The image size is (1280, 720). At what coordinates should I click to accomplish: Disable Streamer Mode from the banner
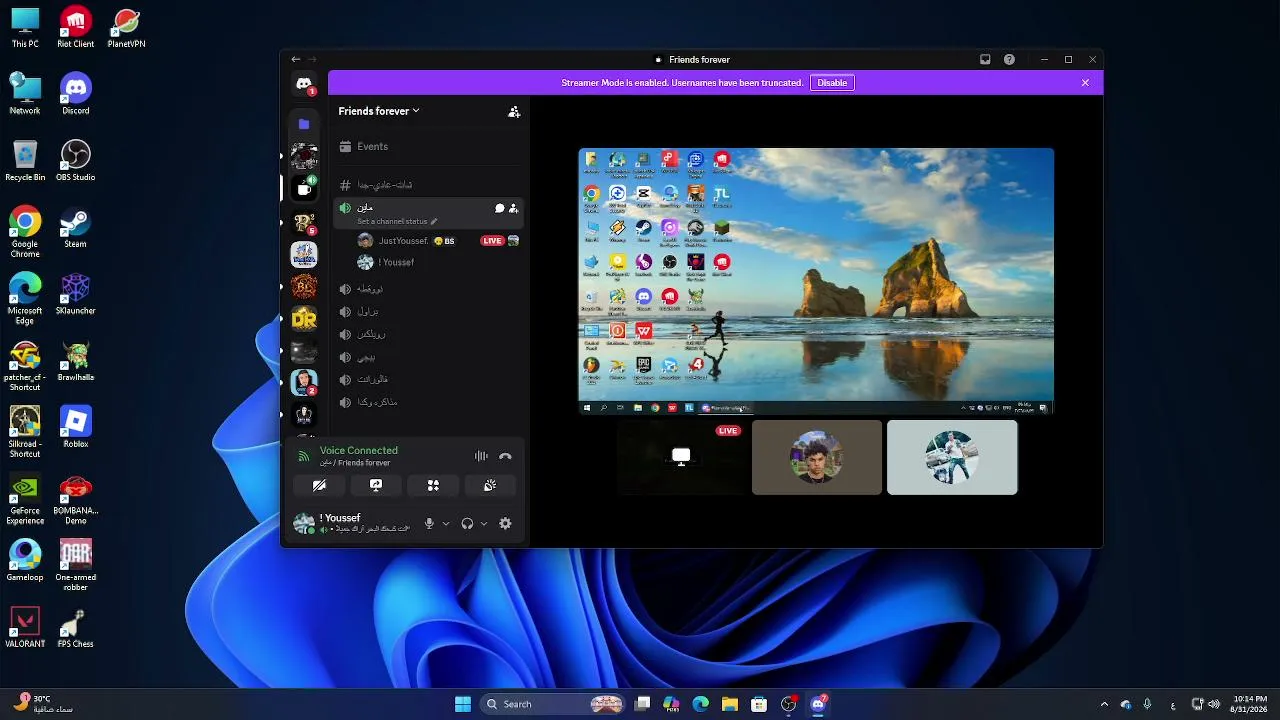832,83
